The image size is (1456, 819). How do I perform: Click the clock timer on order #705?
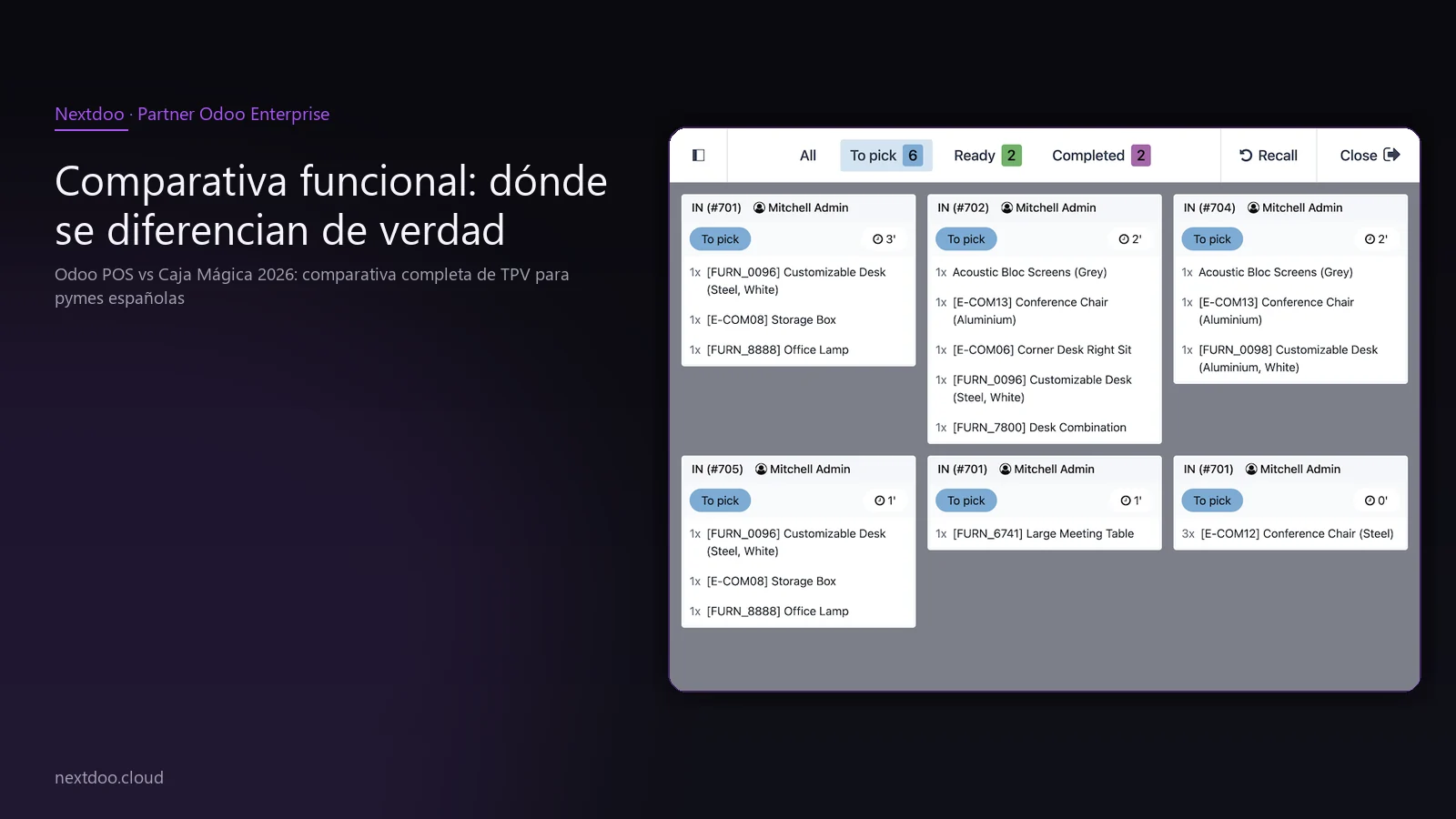click(885, 500)
